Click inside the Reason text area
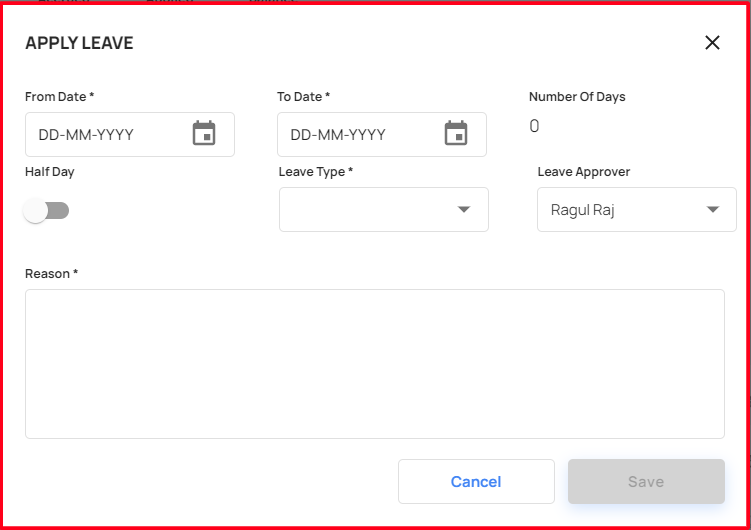 375,364
